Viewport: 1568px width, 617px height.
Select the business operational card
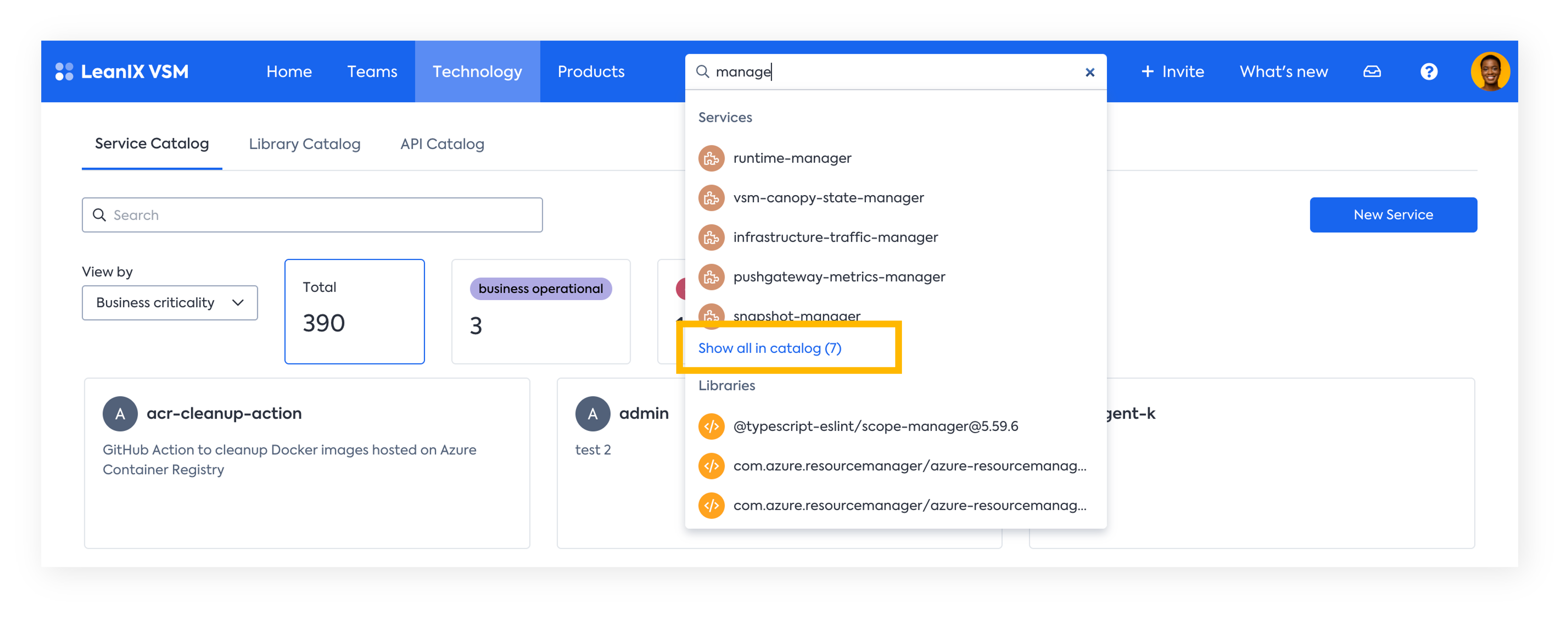[541, 311]
